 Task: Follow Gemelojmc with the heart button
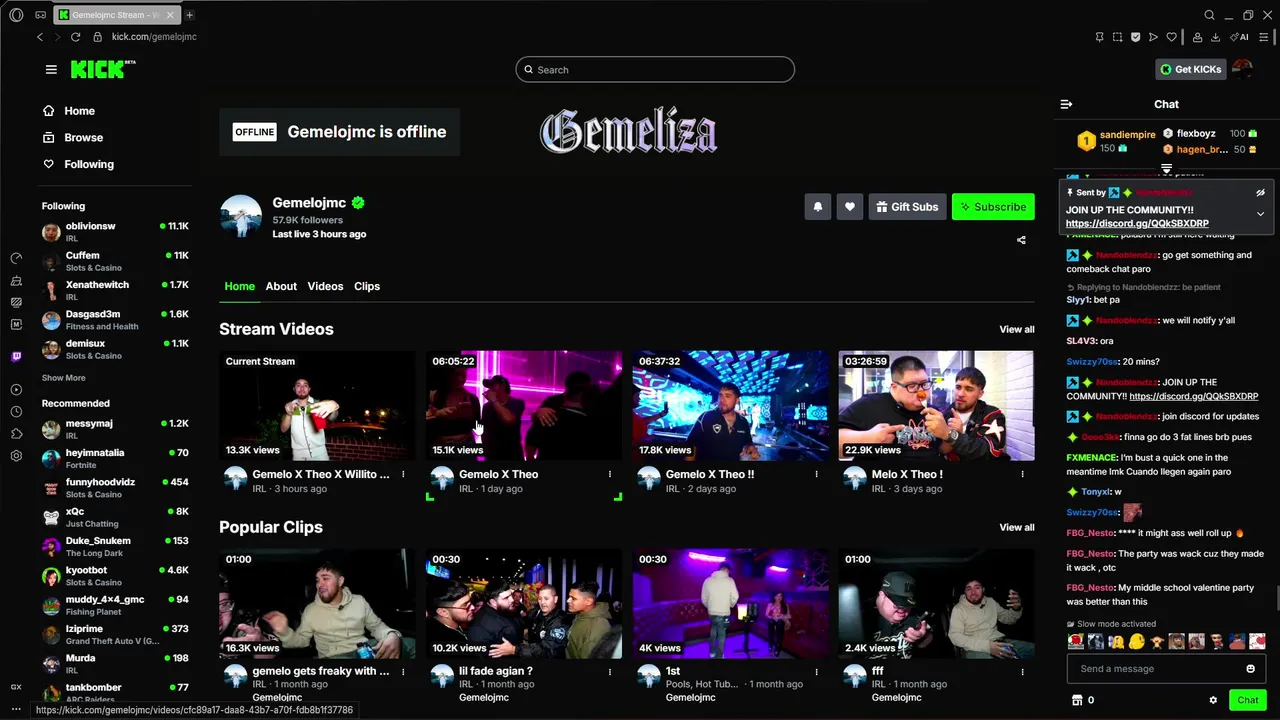coord(850,207)
